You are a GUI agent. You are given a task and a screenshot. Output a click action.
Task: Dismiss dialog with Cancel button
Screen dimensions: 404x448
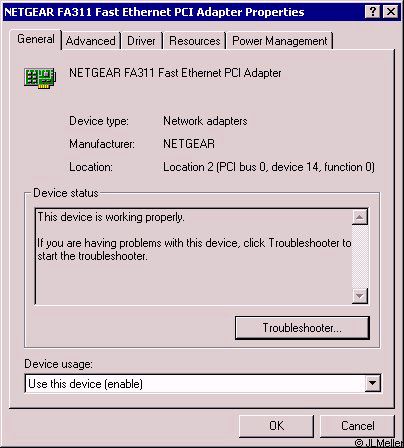coord(358,426)
